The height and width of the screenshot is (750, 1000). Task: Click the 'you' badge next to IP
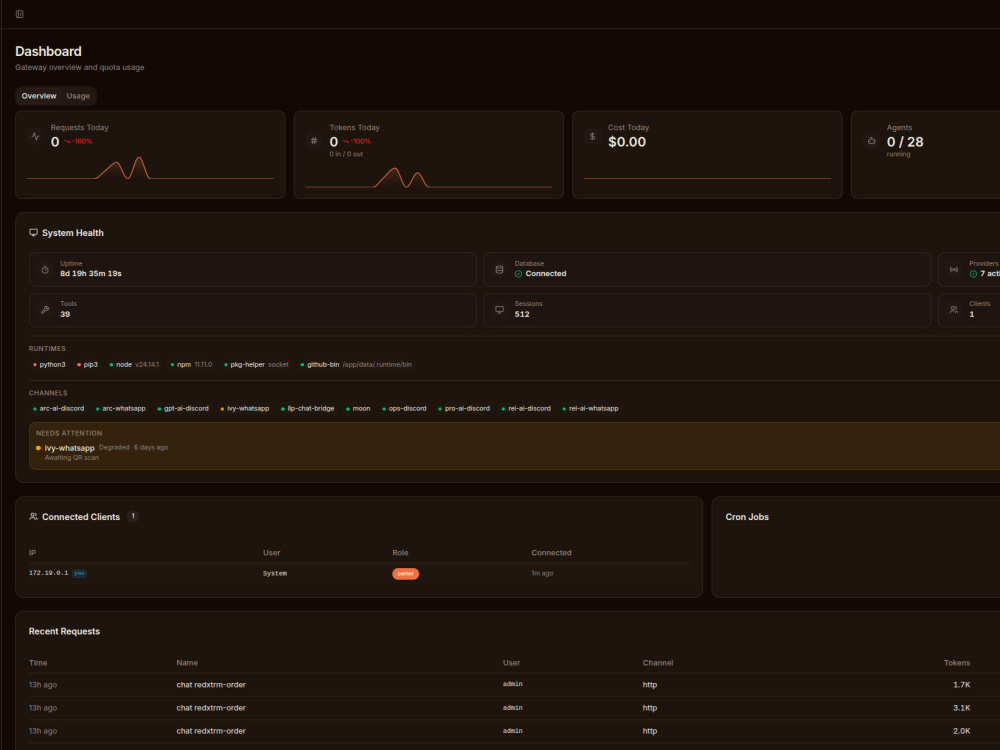[x=79, y=573]
